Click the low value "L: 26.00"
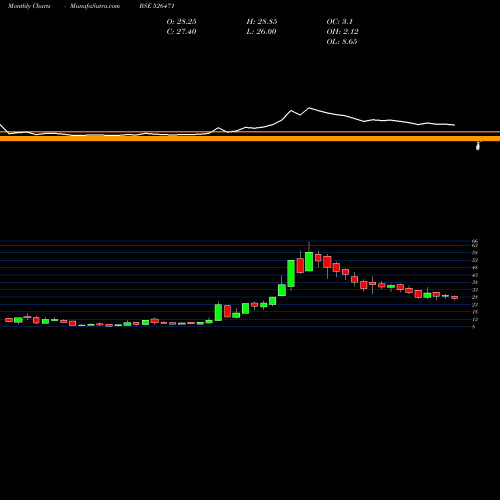 [x=261, y=32]
